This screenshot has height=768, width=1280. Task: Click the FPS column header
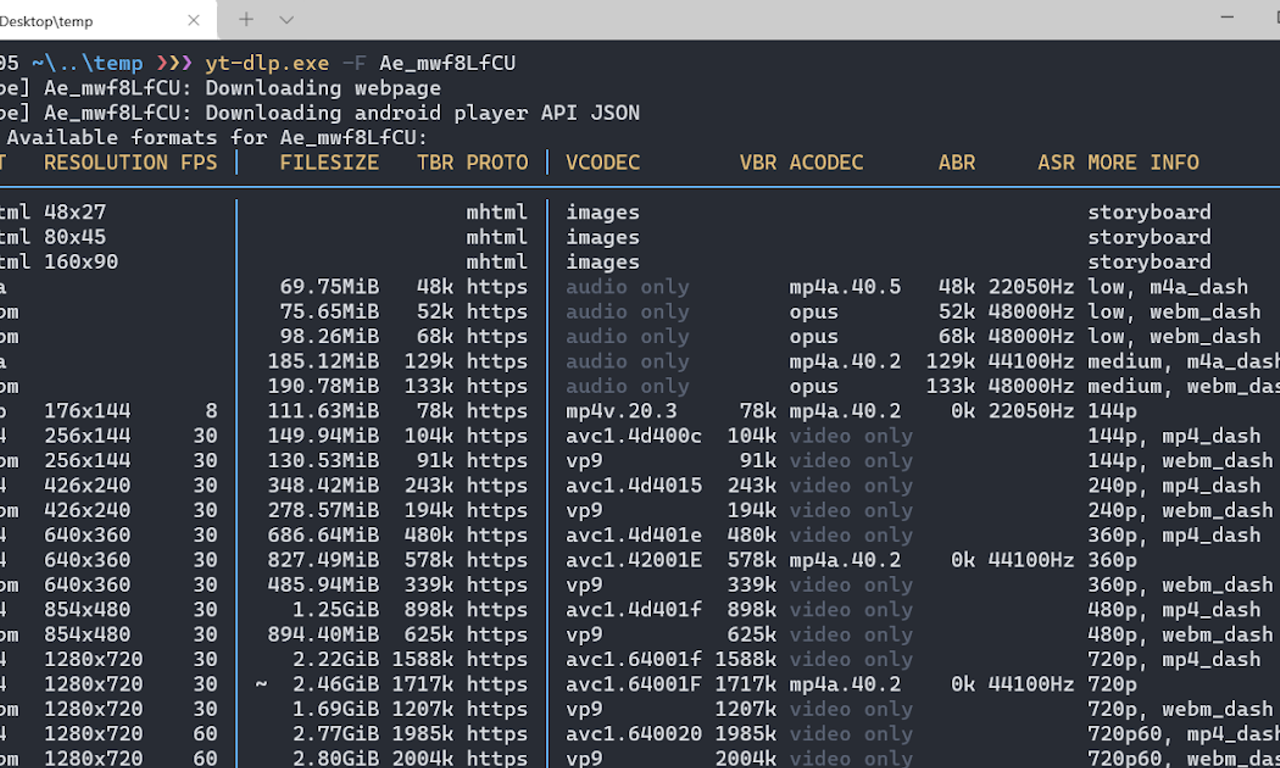pos(199,162)
